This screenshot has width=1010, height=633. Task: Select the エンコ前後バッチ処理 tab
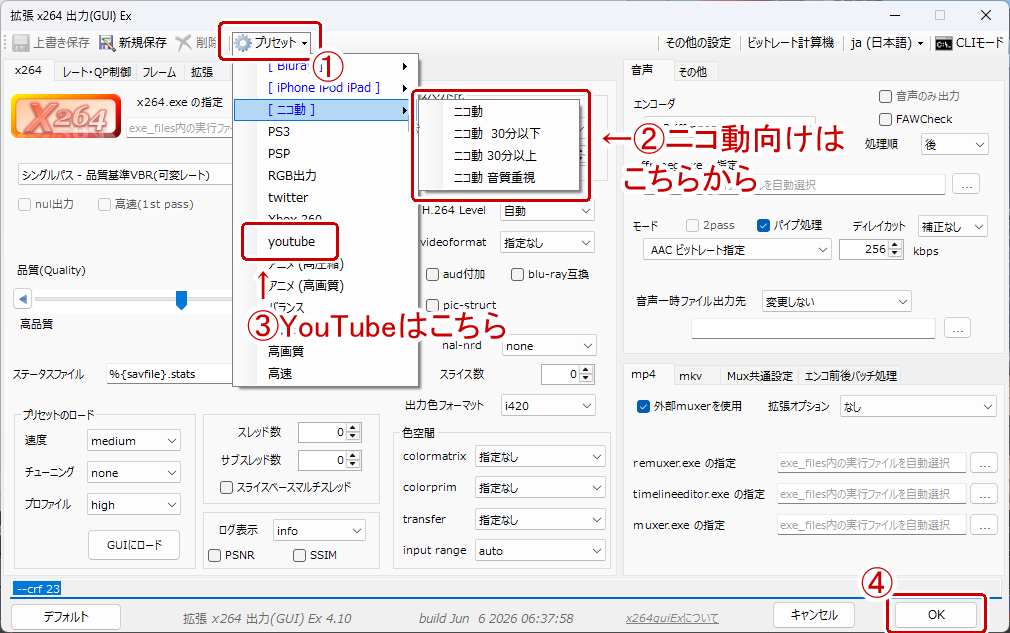tap(850, 375)
